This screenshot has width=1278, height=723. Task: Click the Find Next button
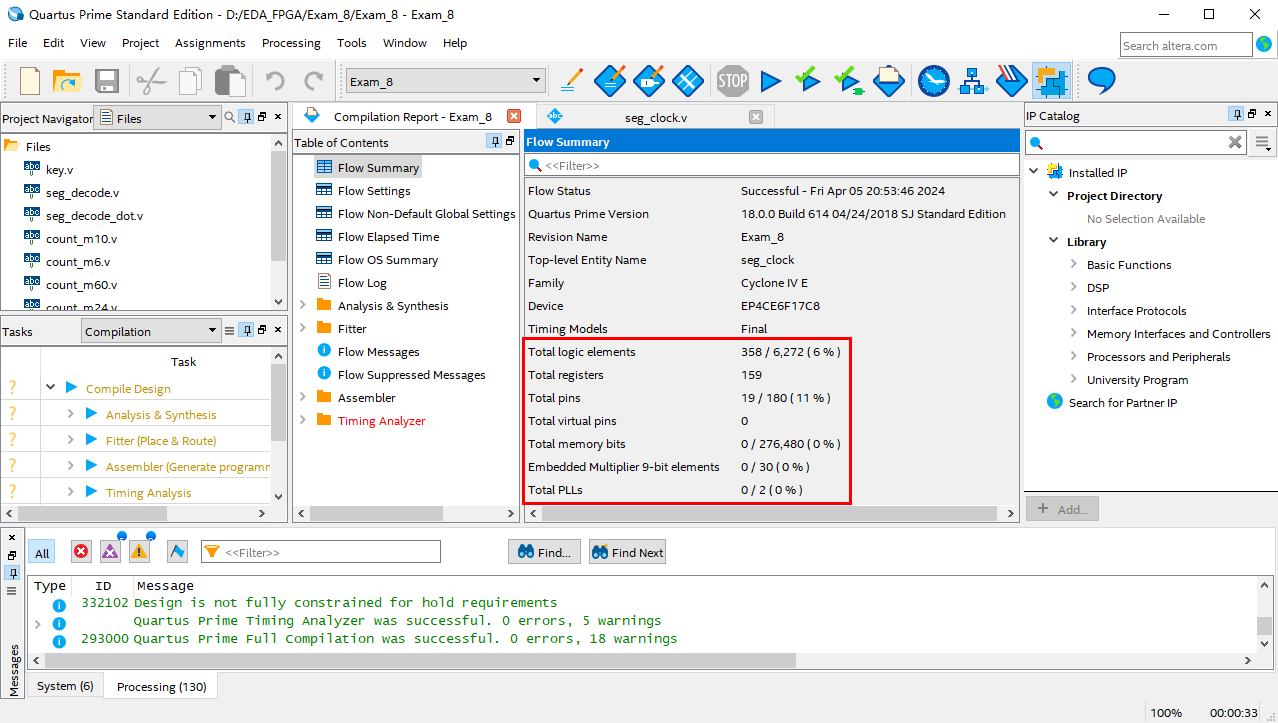point(627,552)
